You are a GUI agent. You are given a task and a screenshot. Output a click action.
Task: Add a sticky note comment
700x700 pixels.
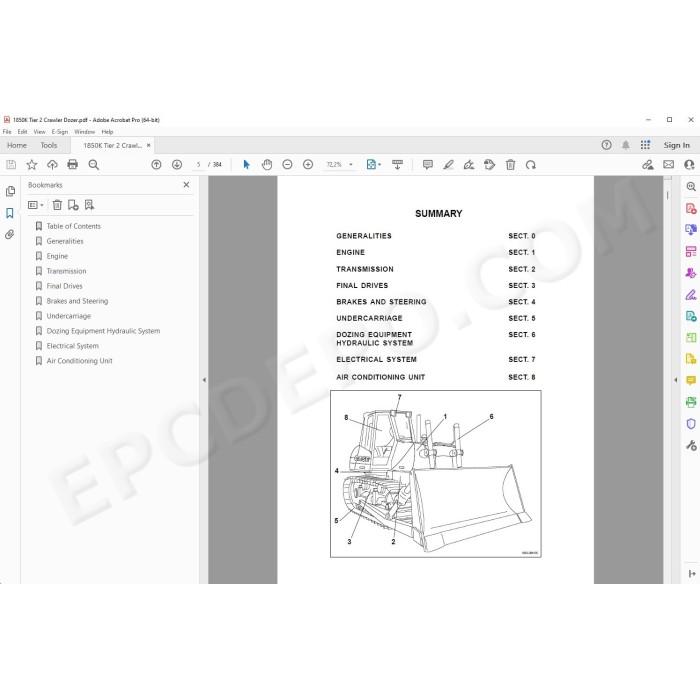click(428, 165)
